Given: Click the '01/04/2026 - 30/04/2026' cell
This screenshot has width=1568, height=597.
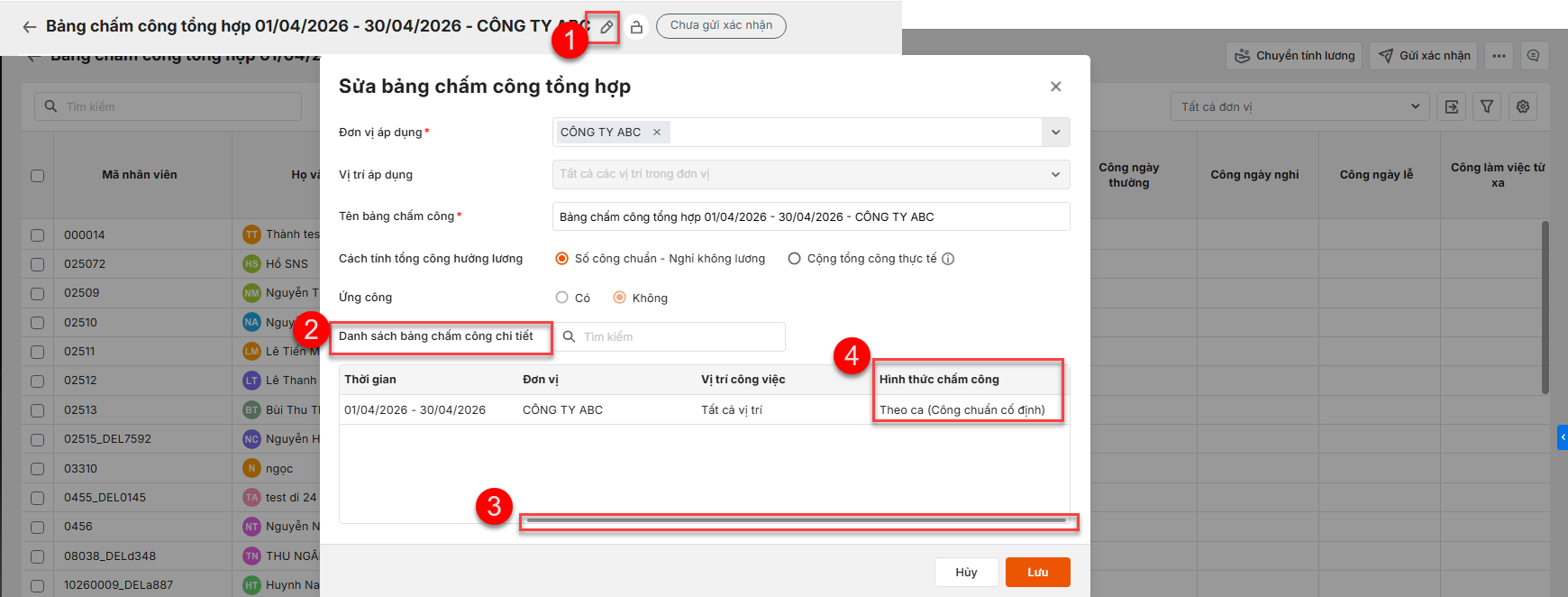Looking at the screenshot, I should pos(415,409).
